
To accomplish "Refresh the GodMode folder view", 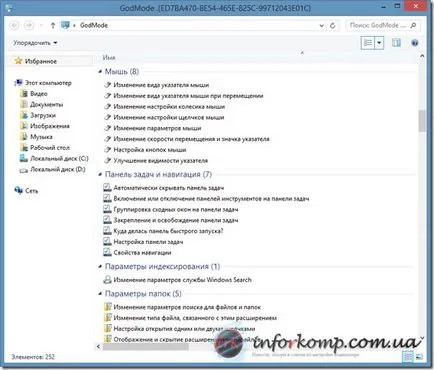I will tap(332, 25).
